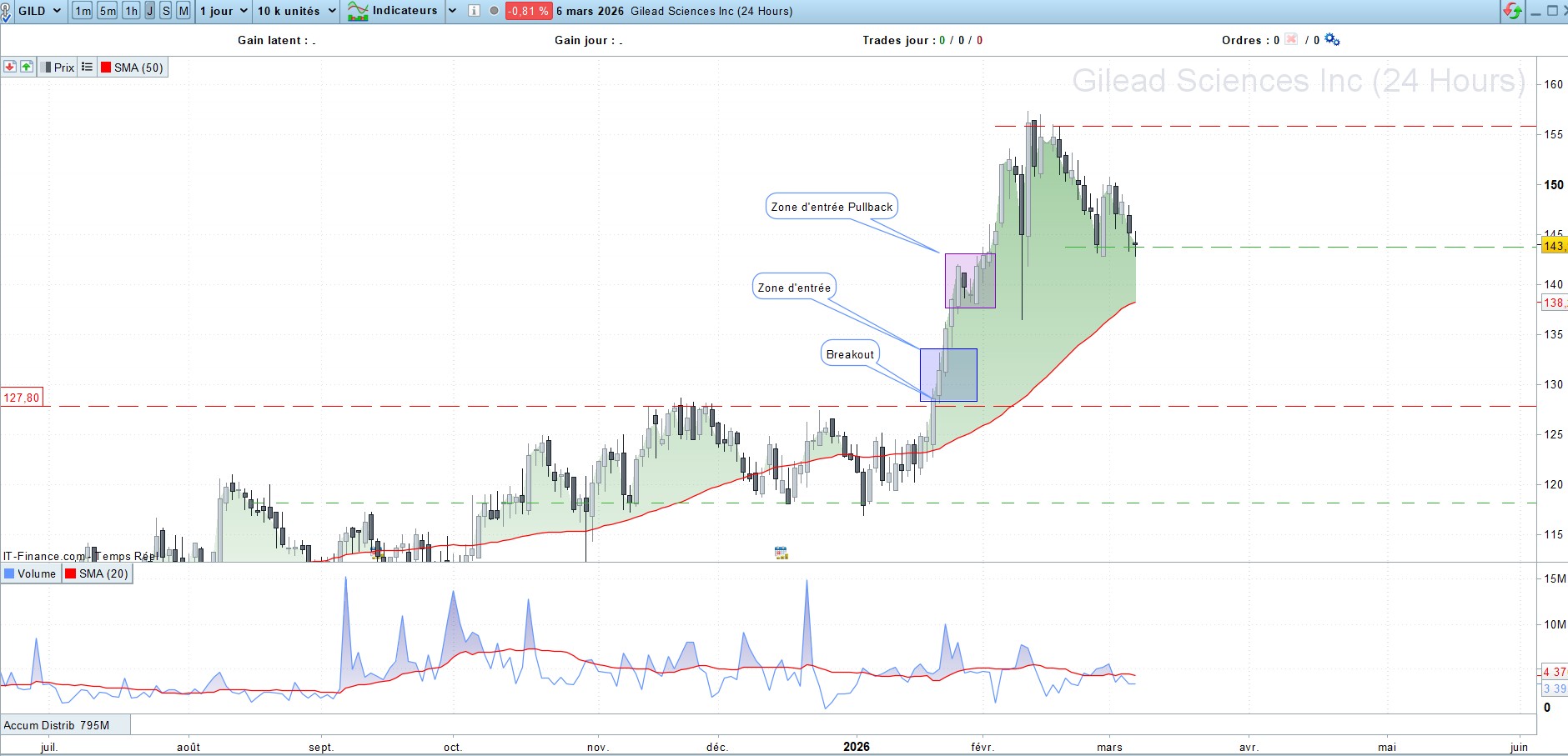Viewport: 1568px width, 756px height.
Task: Click the 'Trades jour' counter
Action: coord(922,40)
